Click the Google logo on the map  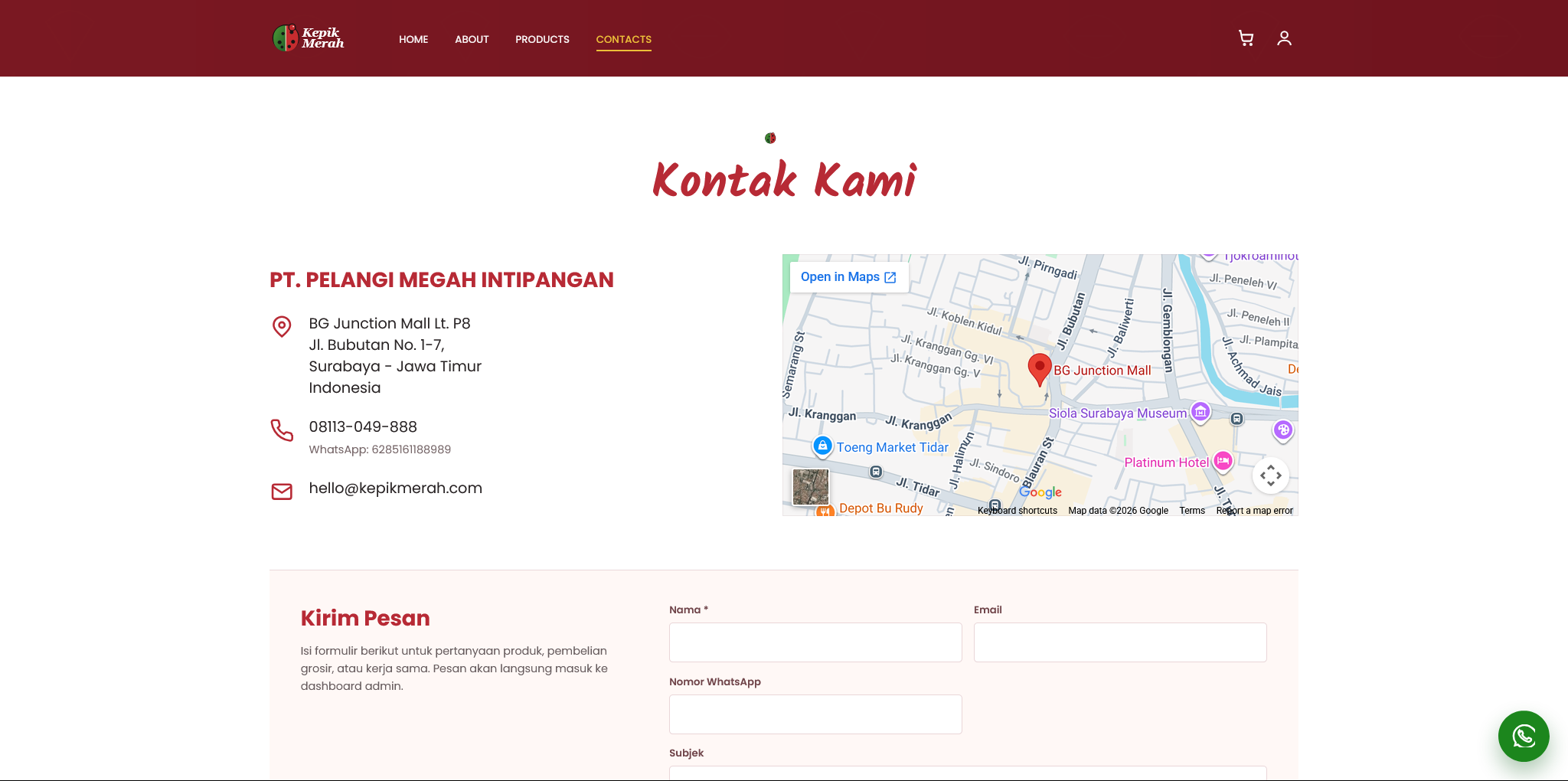tap(1040, 492)
